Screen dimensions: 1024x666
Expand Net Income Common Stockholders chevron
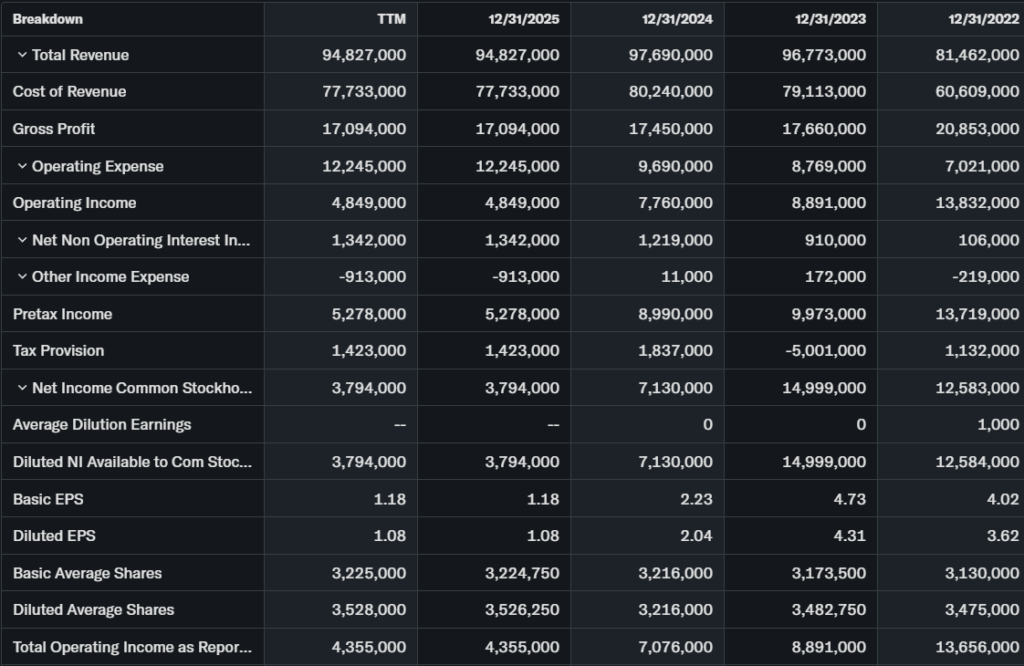click(x=22, y=388)
